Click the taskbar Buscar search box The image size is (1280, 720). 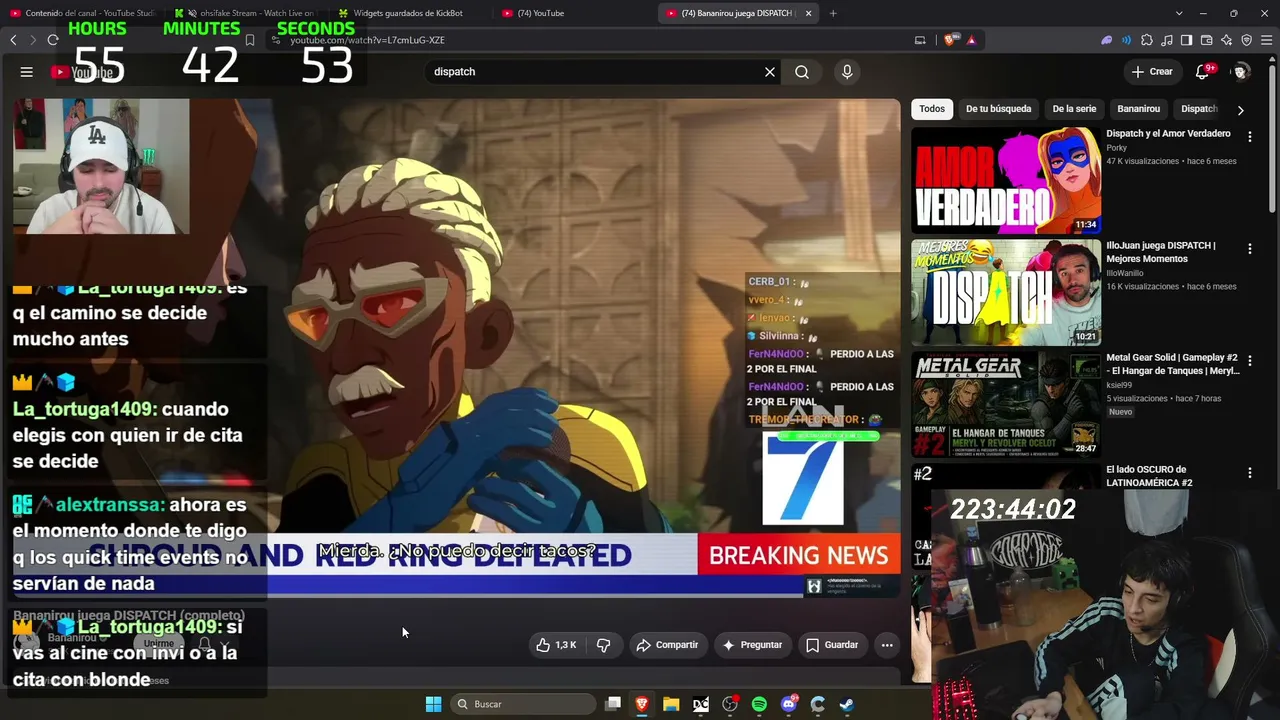point(522,704)
